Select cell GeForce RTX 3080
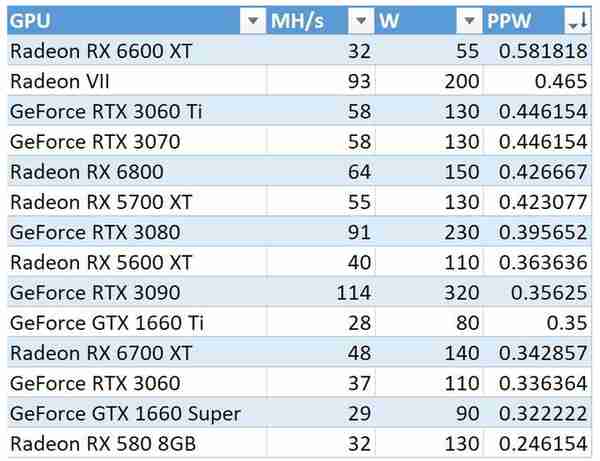 click(137, 232)
